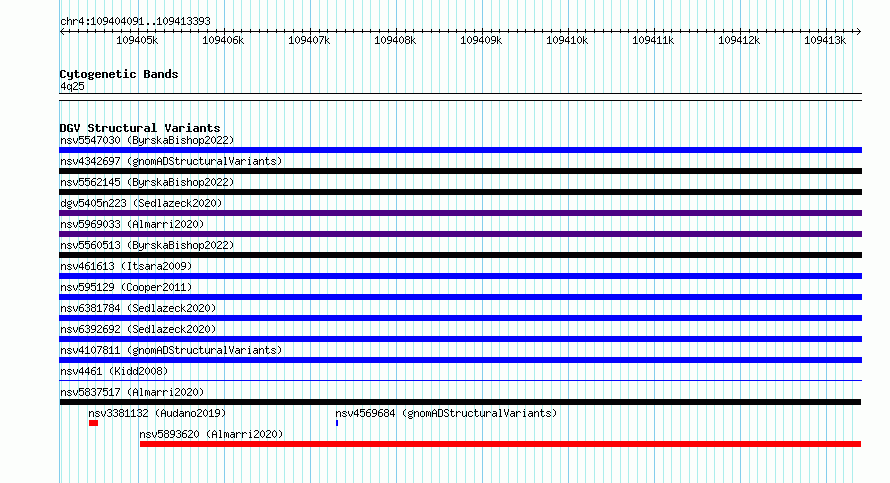890x483 pixels.
Task: Click the purple bar under dgv5405n223
Action: (460, 213)
